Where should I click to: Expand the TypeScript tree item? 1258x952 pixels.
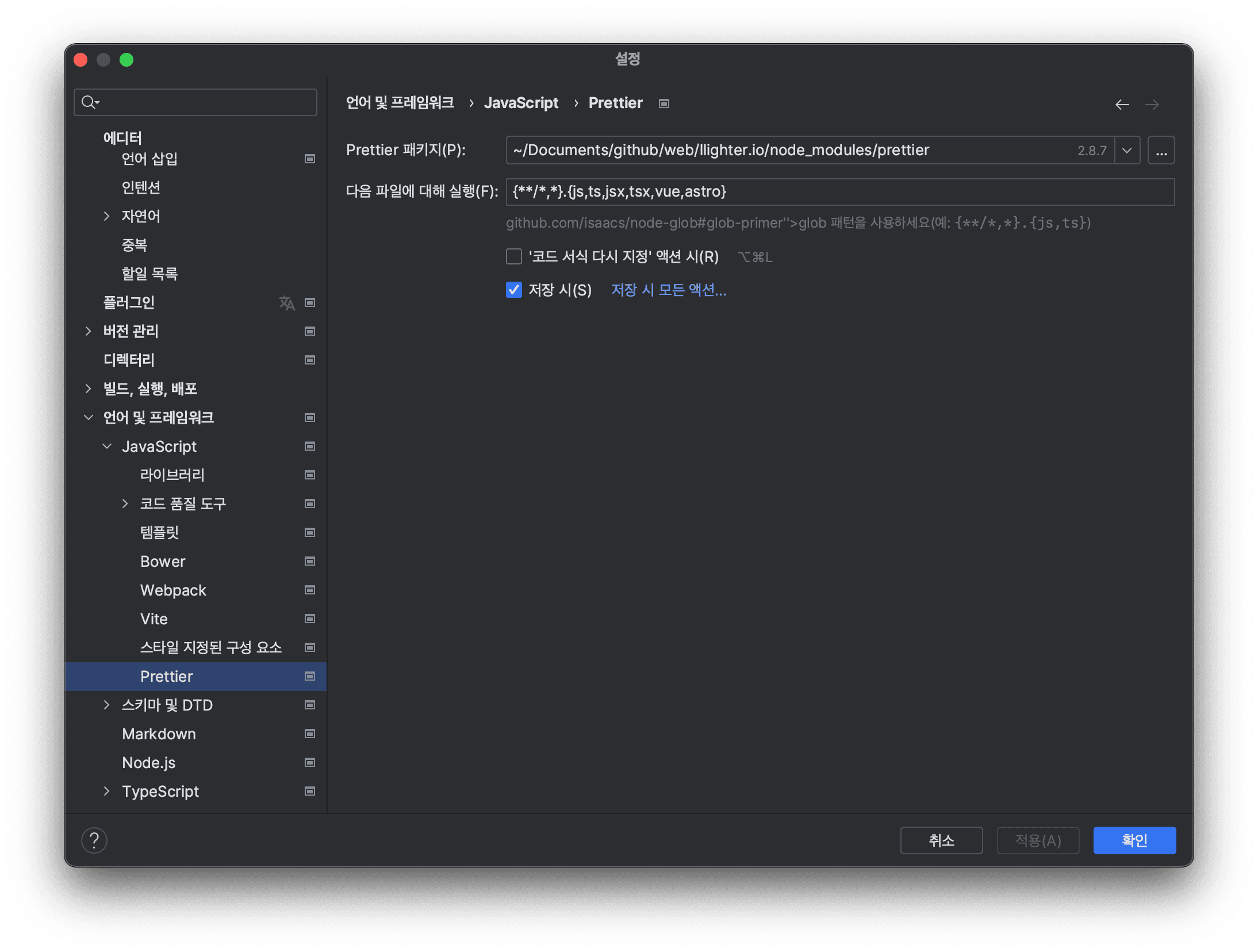tap(106, 791)
